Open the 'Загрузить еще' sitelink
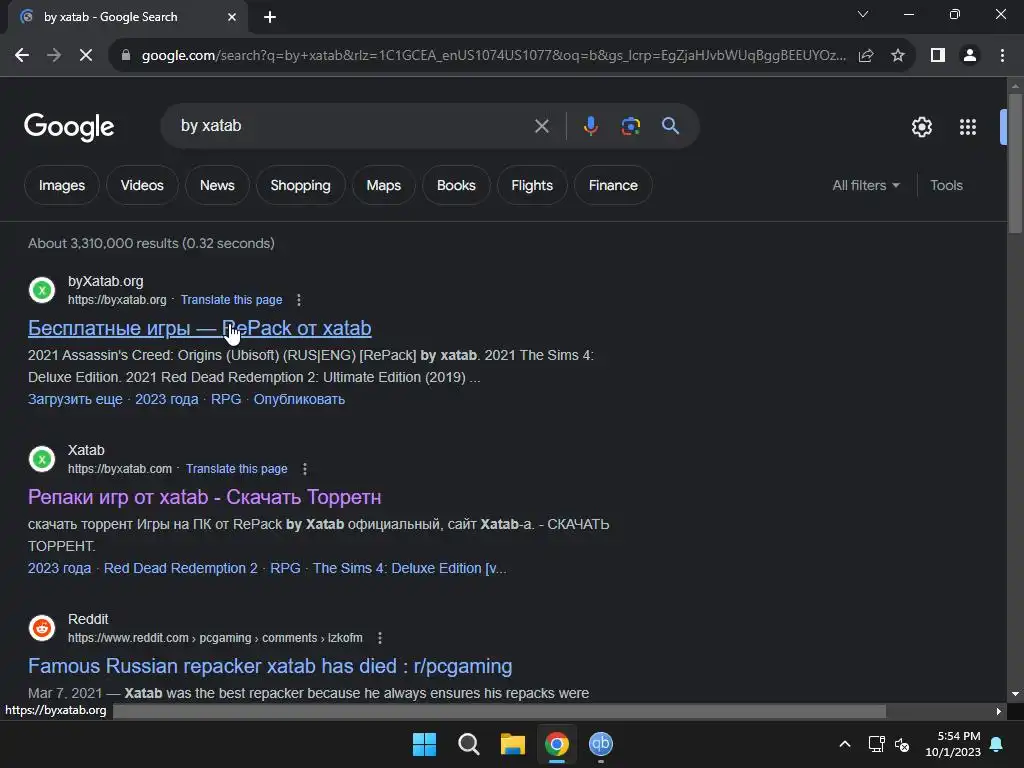The image size is (1024, 768). click(75, 399)
